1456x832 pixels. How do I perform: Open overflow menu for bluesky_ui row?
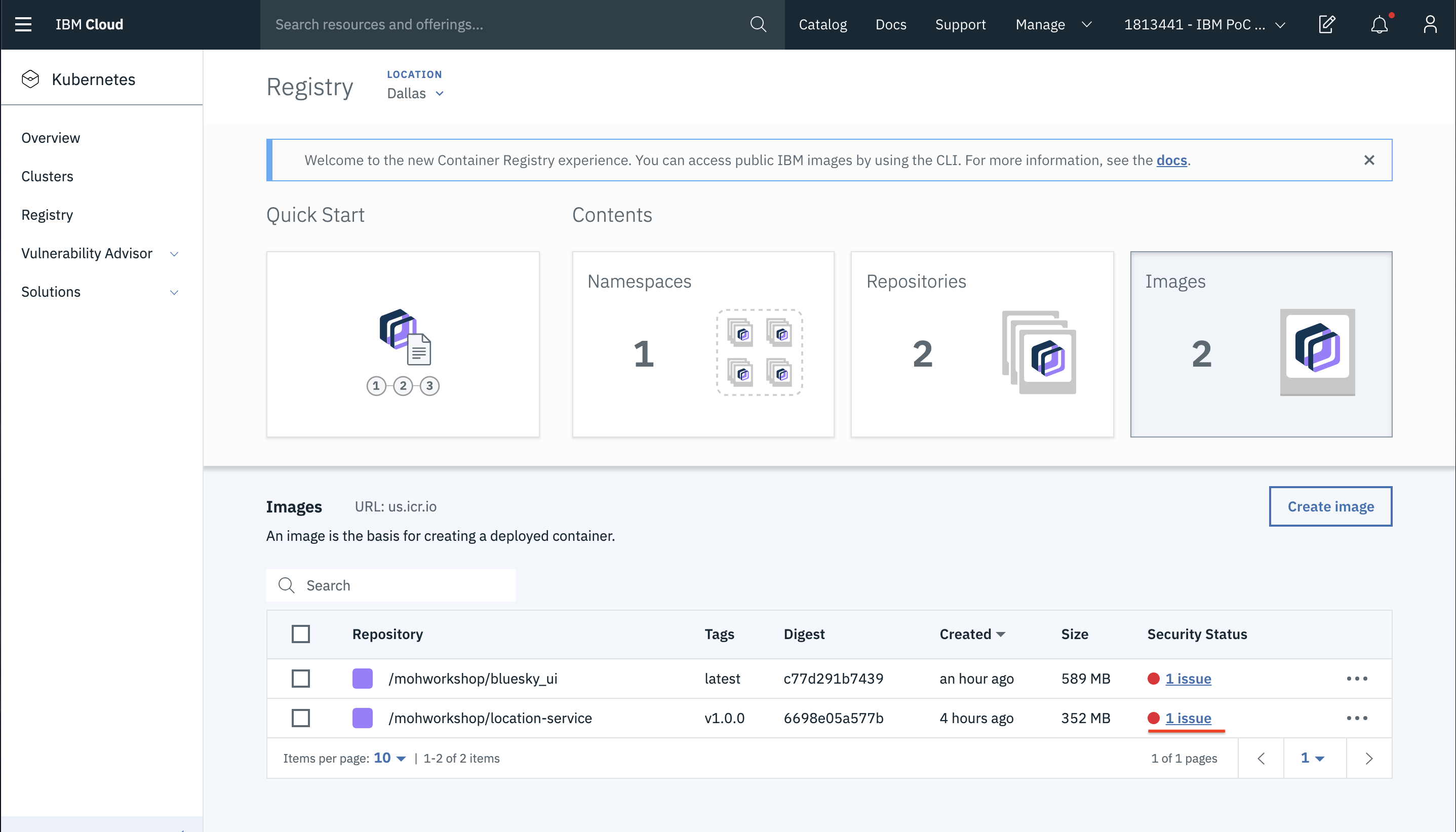point(1357,678)
